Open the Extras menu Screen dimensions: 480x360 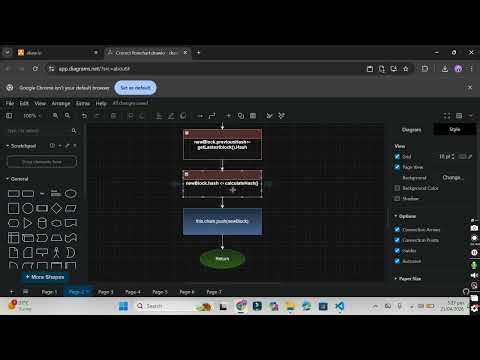[83, 103]
